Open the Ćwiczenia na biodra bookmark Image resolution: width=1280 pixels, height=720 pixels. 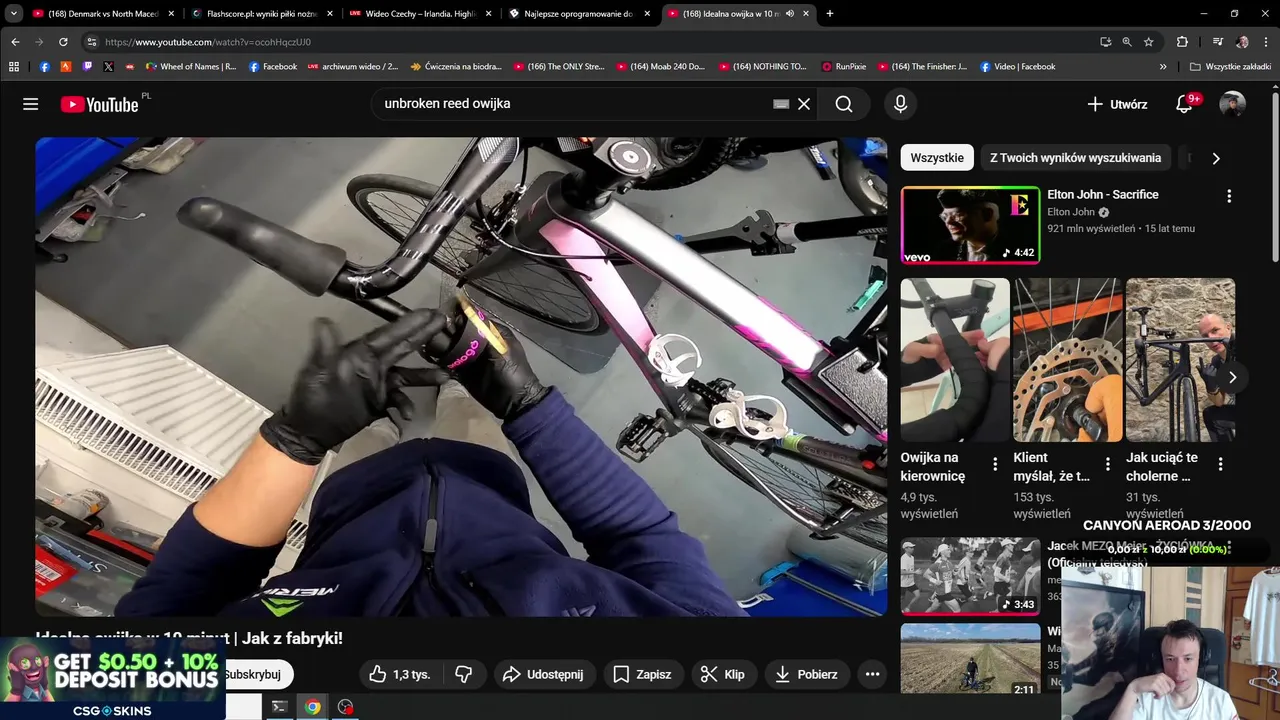click(455, 67)
